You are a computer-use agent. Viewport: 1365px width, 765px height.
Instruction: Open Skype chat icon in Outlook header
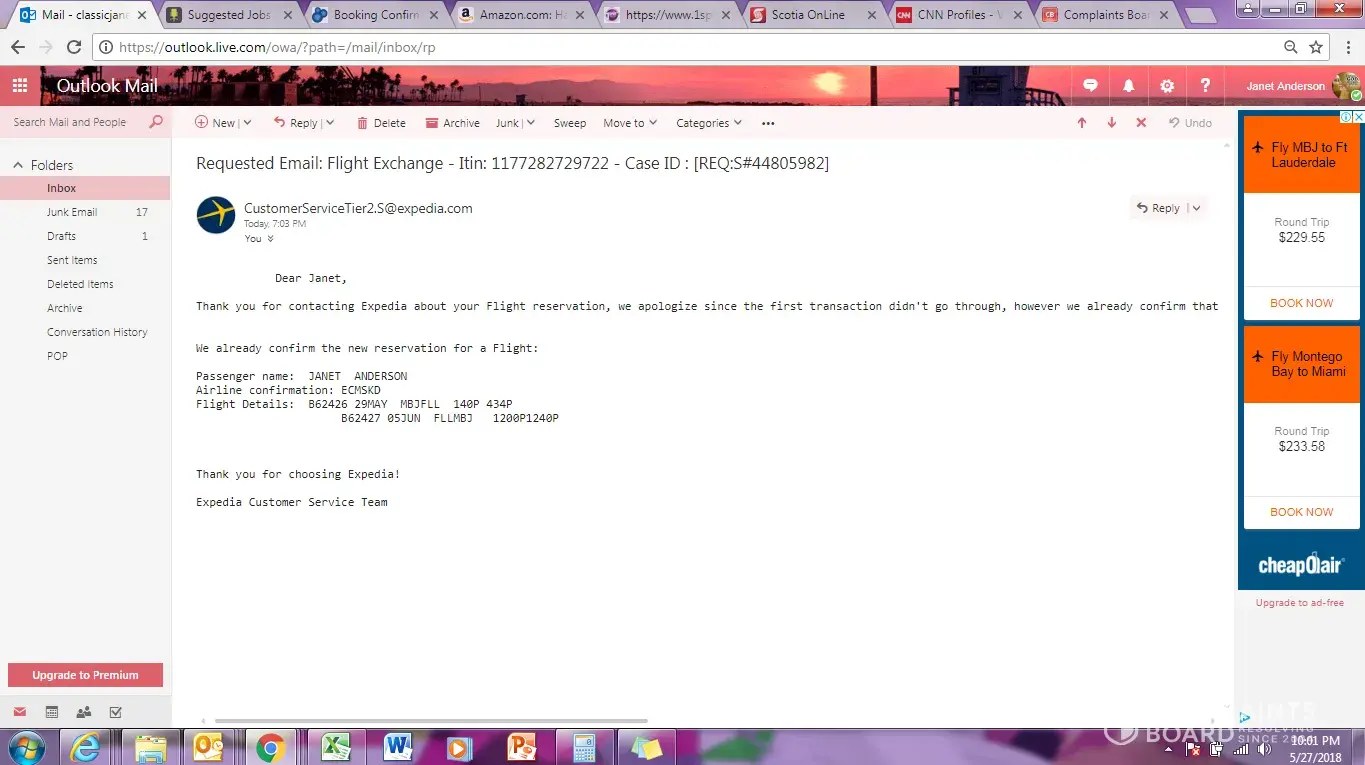(1091, 86)
